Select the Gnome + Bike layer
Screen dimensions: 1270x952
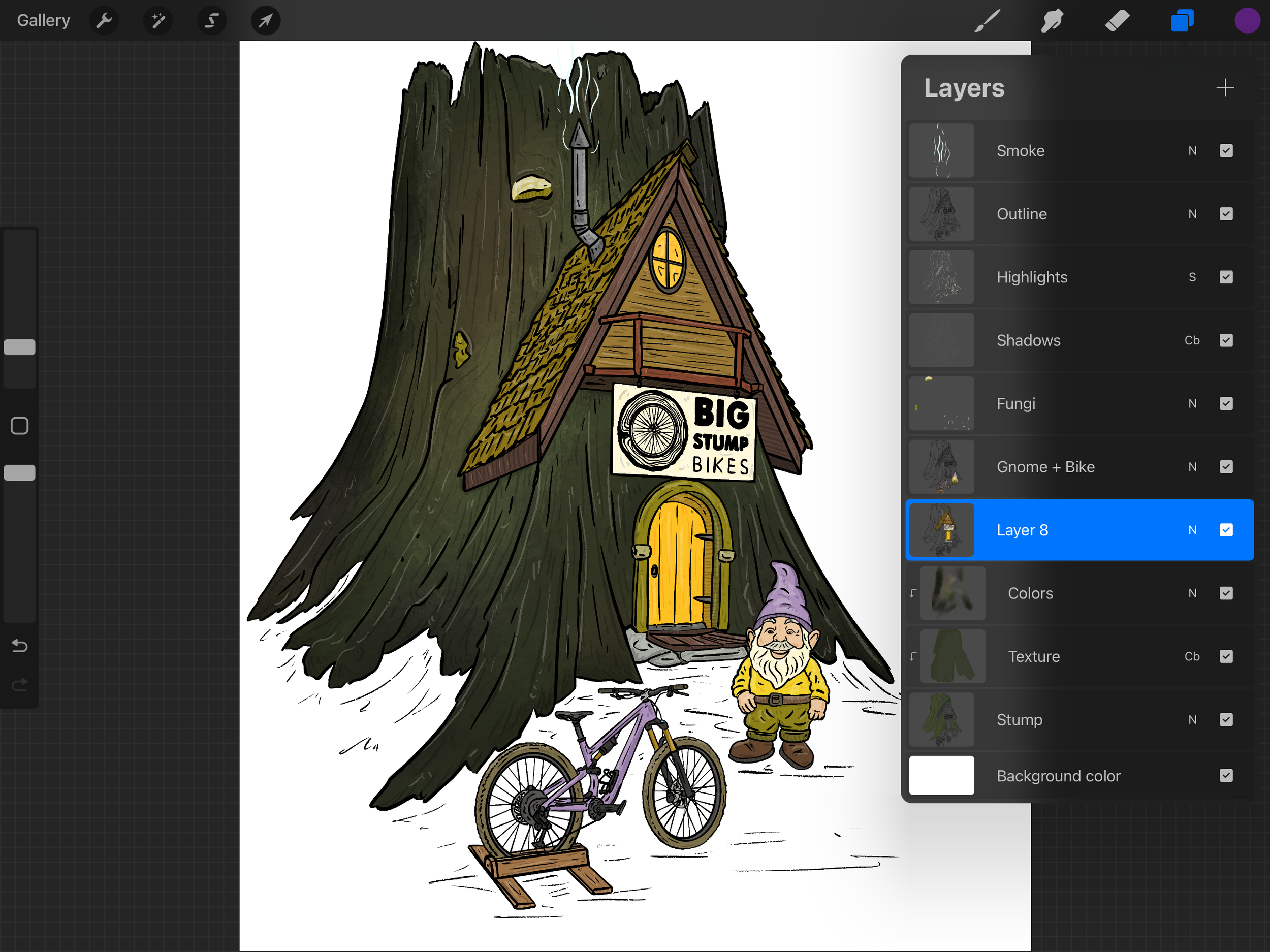(x=1045, y=467)
